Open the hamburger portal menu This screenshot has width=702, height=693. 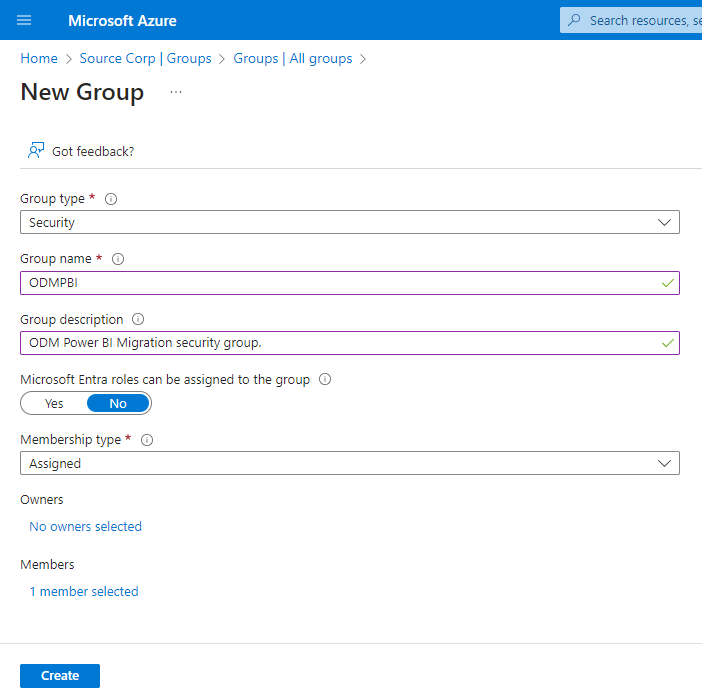click(24, 20)
